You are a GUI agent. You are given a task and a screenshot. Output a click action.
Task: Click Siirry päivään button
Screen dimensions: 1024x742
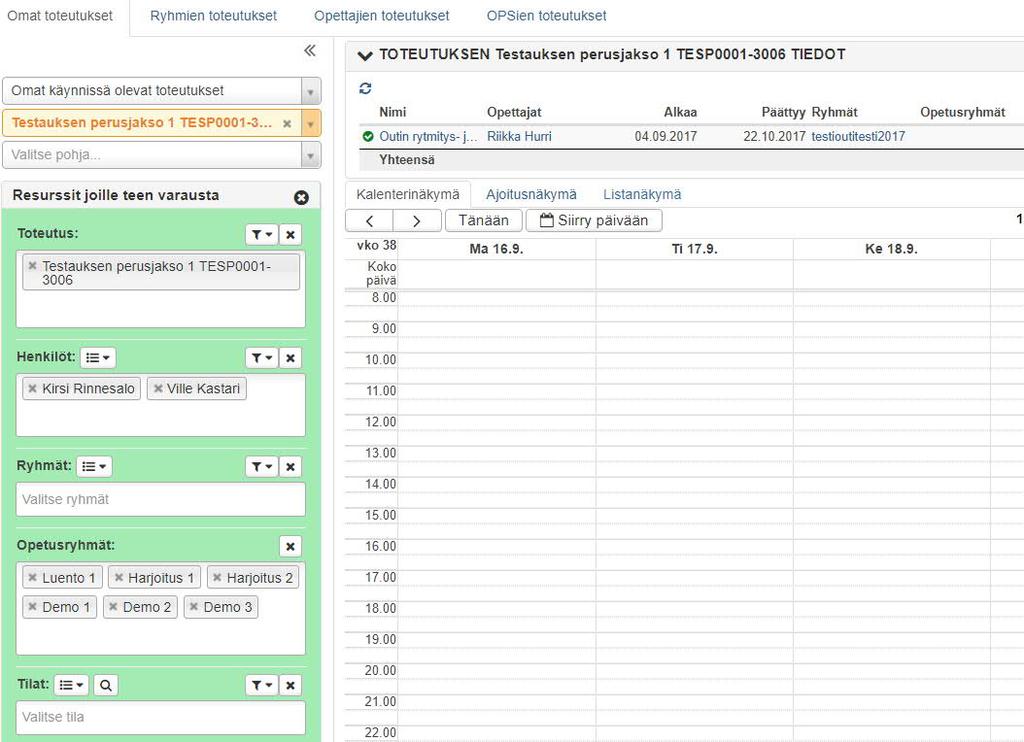(594, 221)
